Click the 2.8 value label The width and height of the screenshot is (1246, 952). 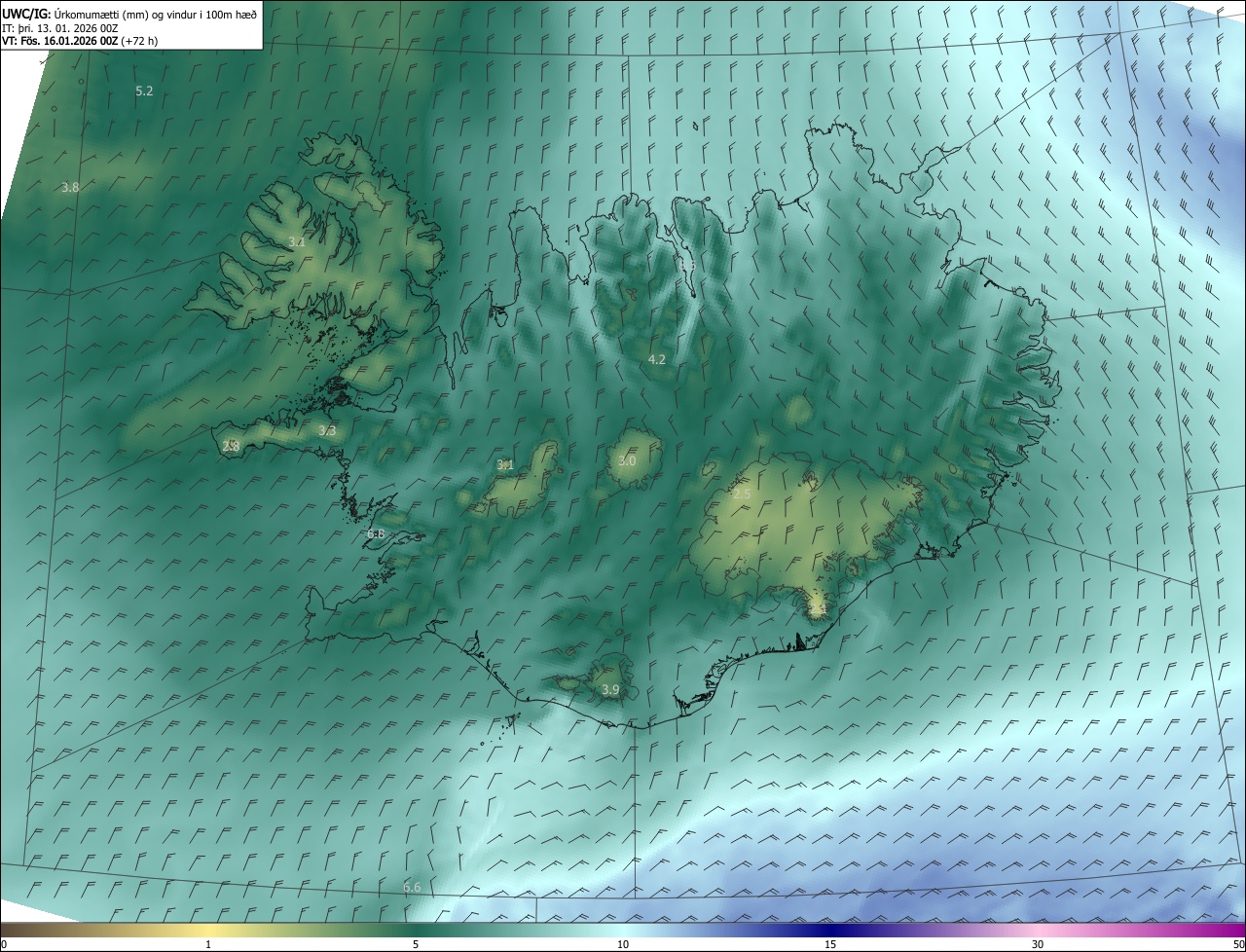[x=231, y=446]
